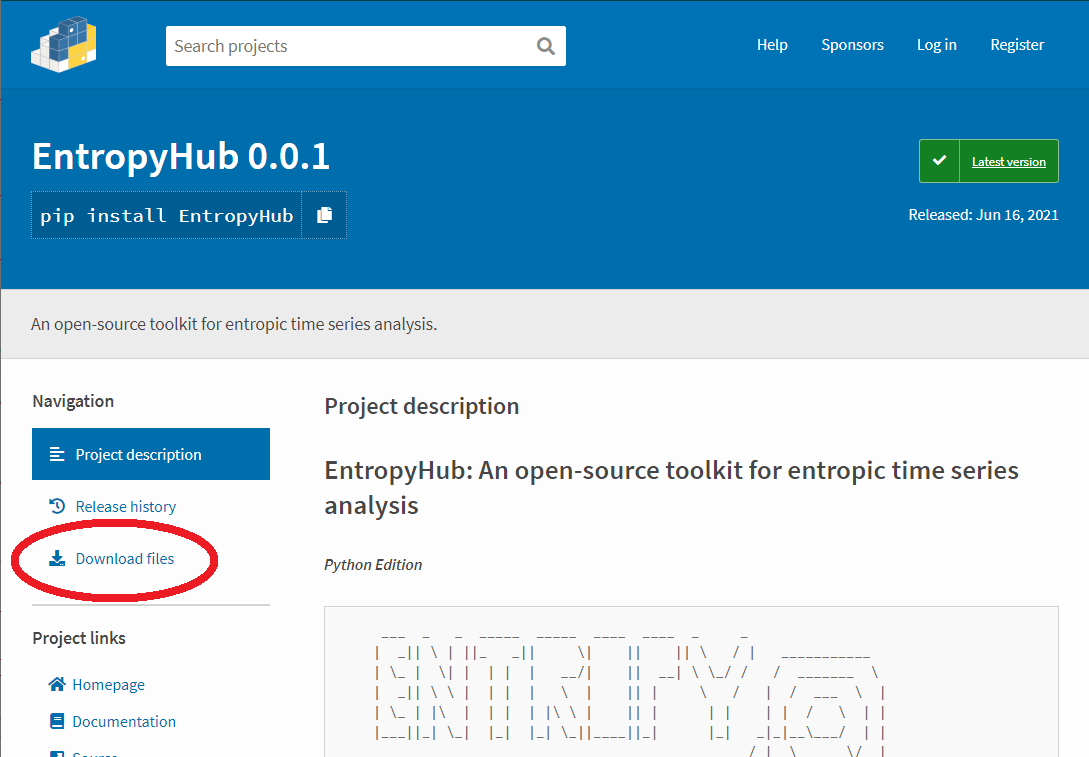
Task: Click the Project description heading
Action: coord(422,406)
